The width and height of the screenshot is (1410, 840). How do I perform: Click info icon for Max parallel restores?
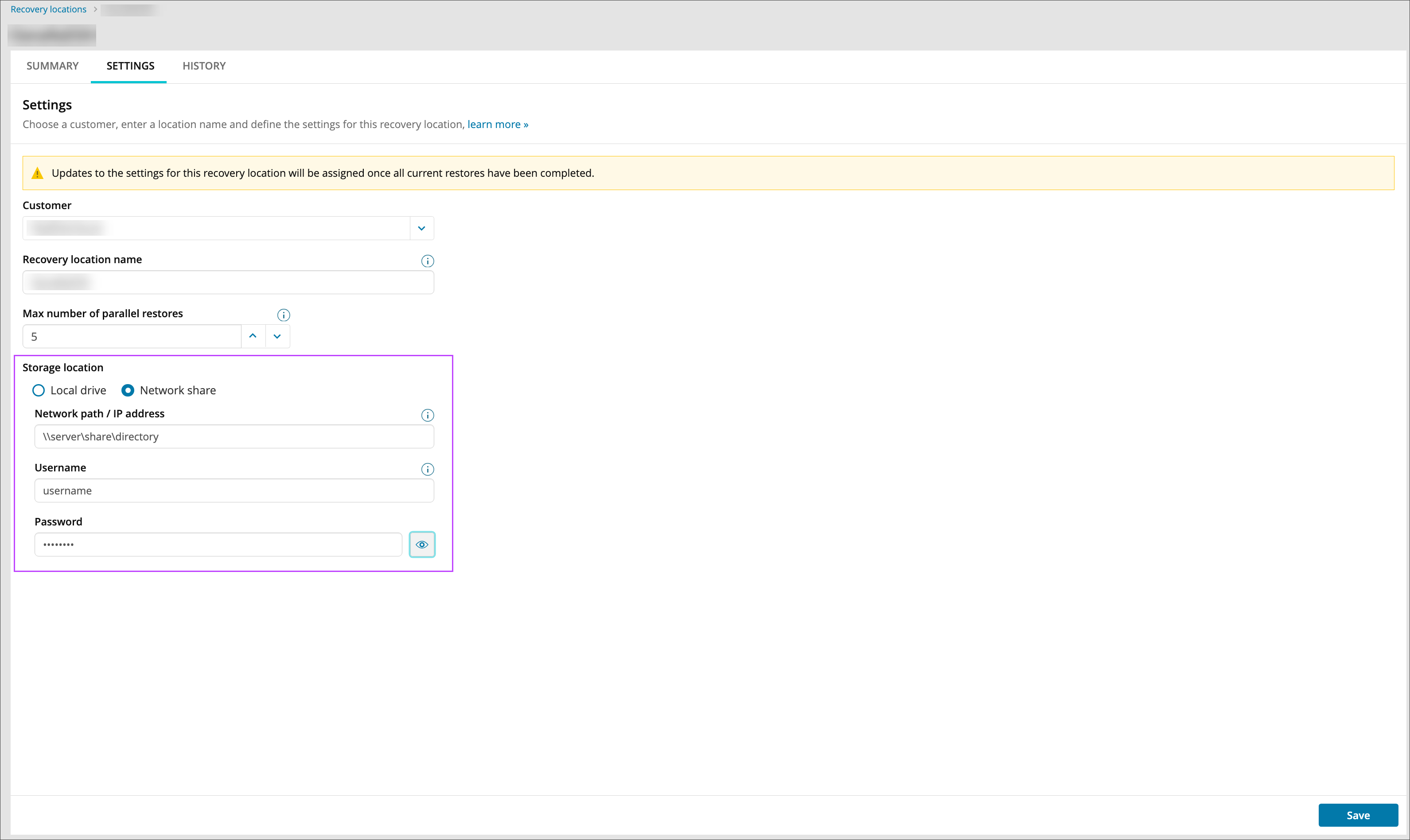pyautogui.click(x=284, y=315)
